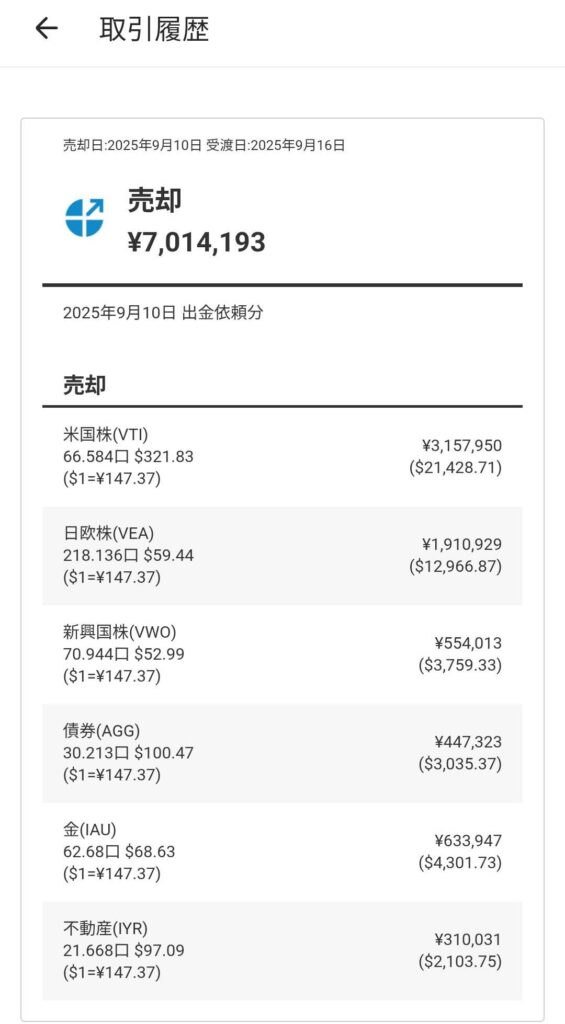Viewport: 565px width, 1024px height.
Task: Click the ¥1,910,929 VEA amount
Action: [x=462, y=545]
